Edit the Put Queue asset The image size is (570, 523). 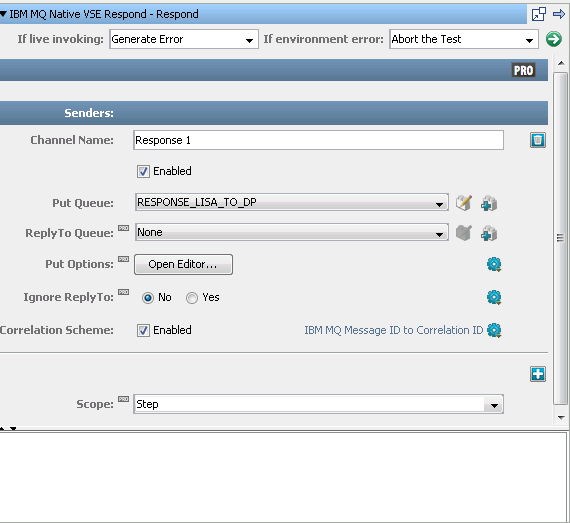click(464, 203)
